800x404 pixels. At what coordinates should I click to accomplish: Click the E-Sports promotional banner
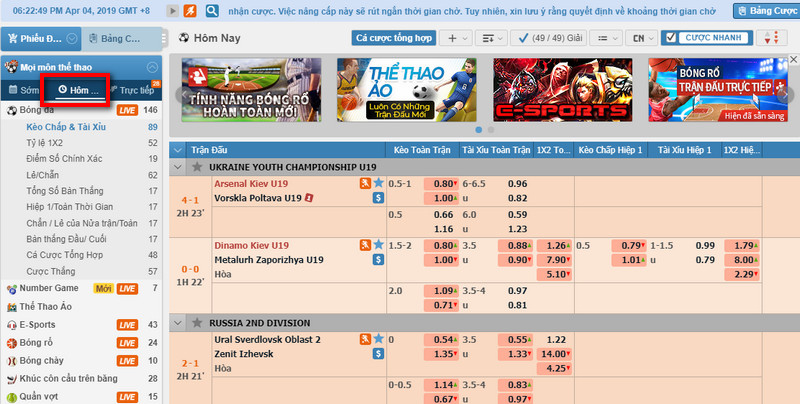pos(561,89)
